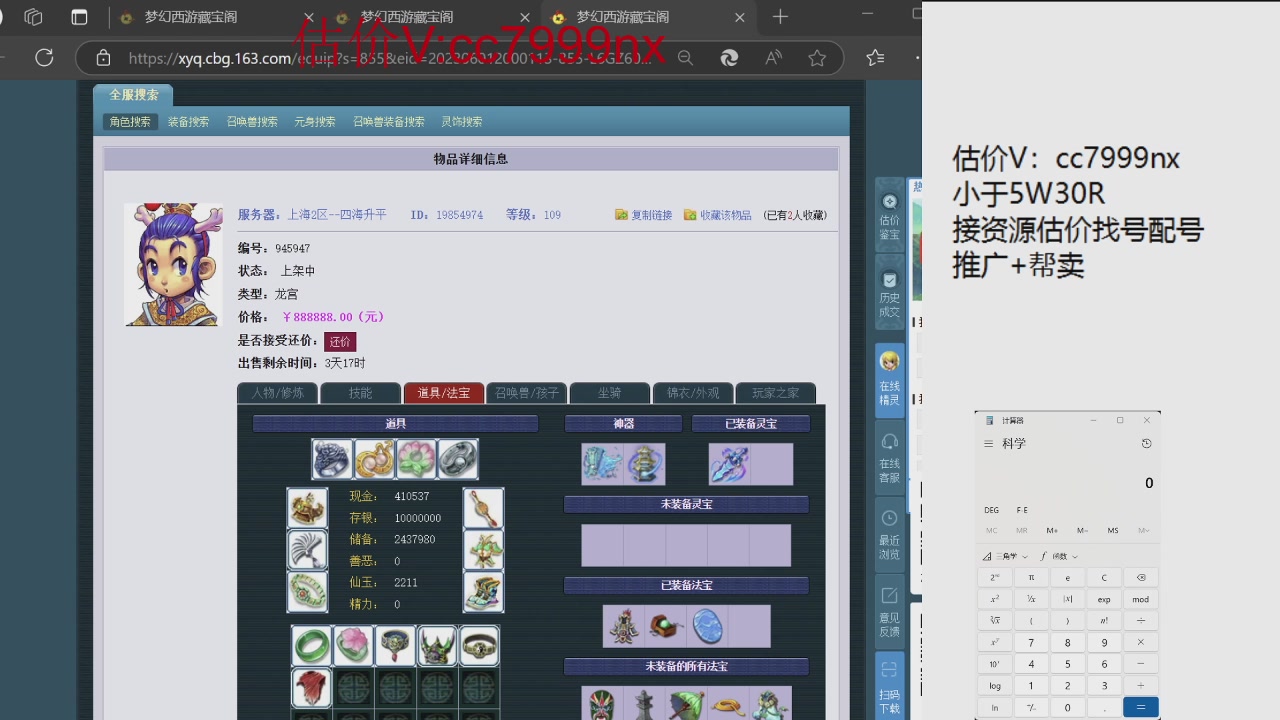The width and height of the screenshot is (1280, 720).
Task: Select the staff weapon equipment slot
Action: click(x=483, y=508)
